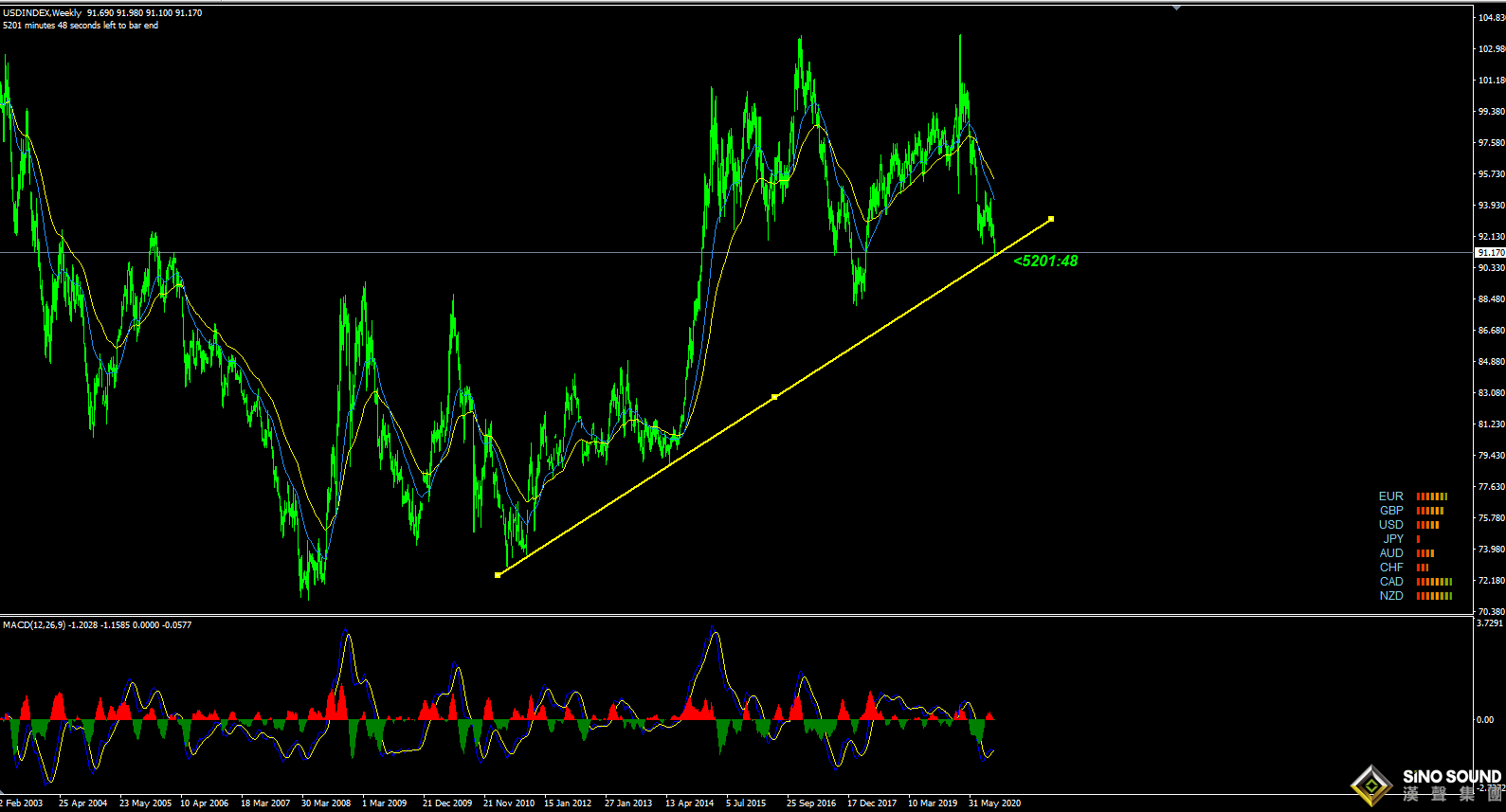Click the AUD label in currency list

[1390, 553]
